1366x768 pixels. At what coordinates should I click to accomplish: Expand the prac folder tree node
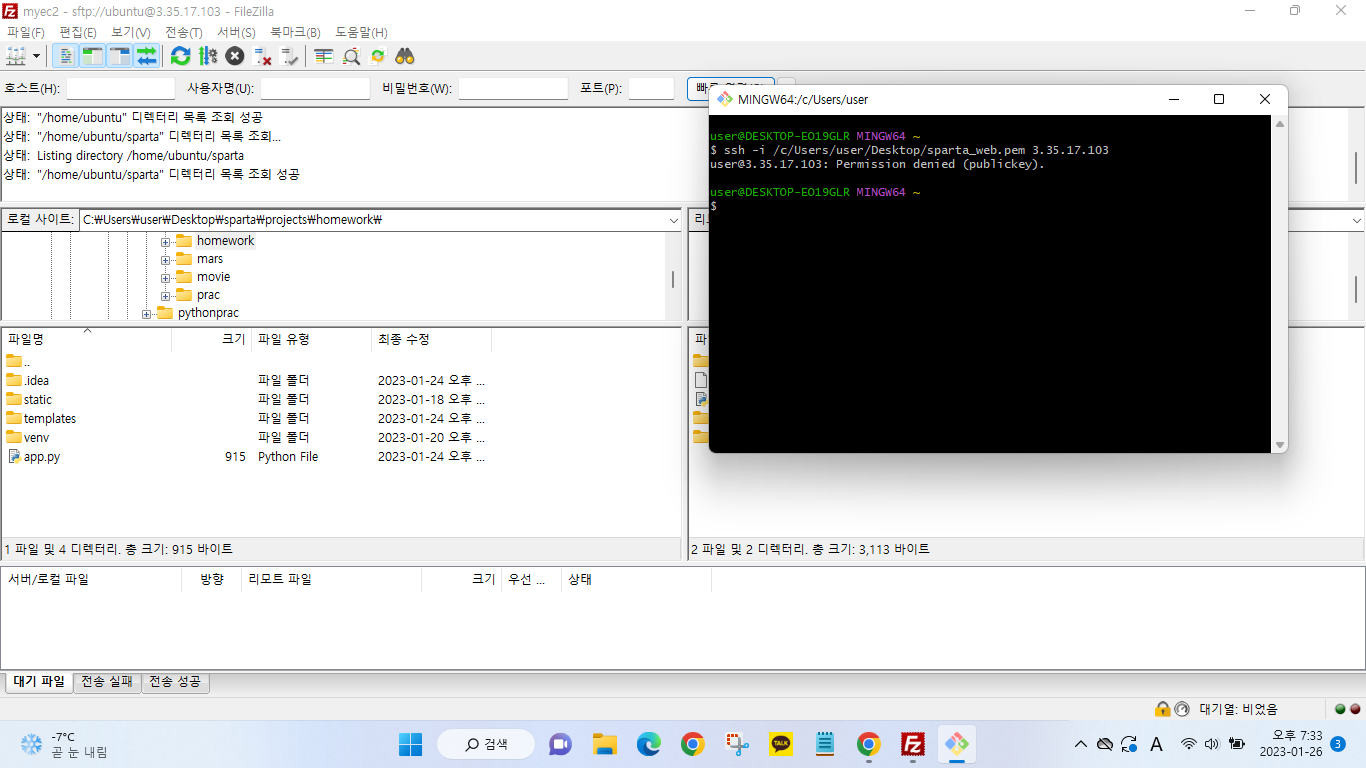(166, 295)
